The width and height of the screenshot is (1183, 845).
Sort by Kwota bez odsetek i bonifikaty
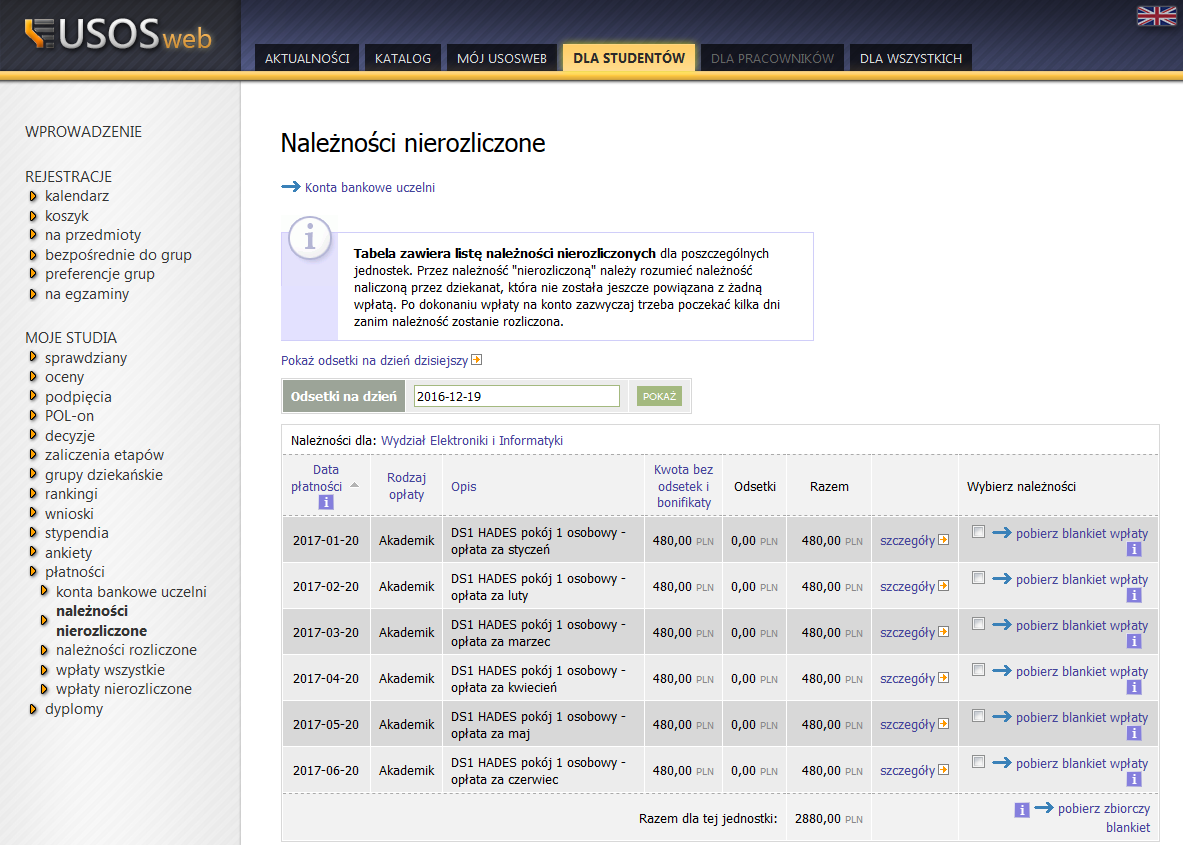point(684,486)
